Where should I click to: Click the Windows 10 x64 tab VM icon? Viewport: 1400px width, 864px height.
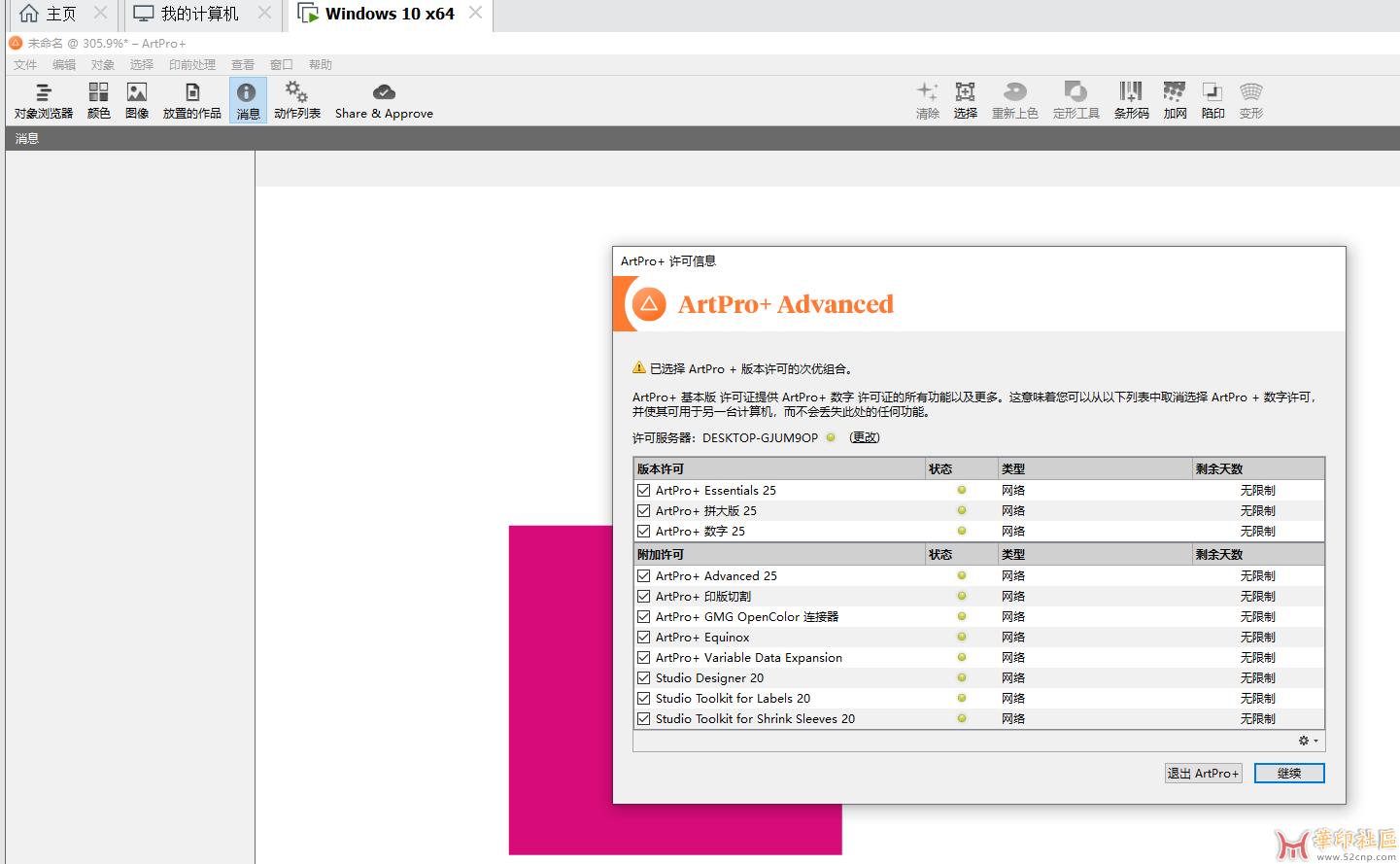coord(308,14)
